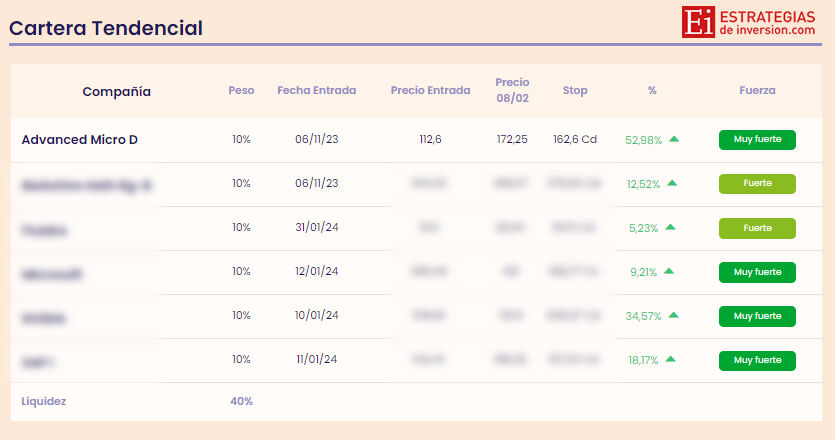
Task: Click the Compañía column header
Action: [116, 91]
